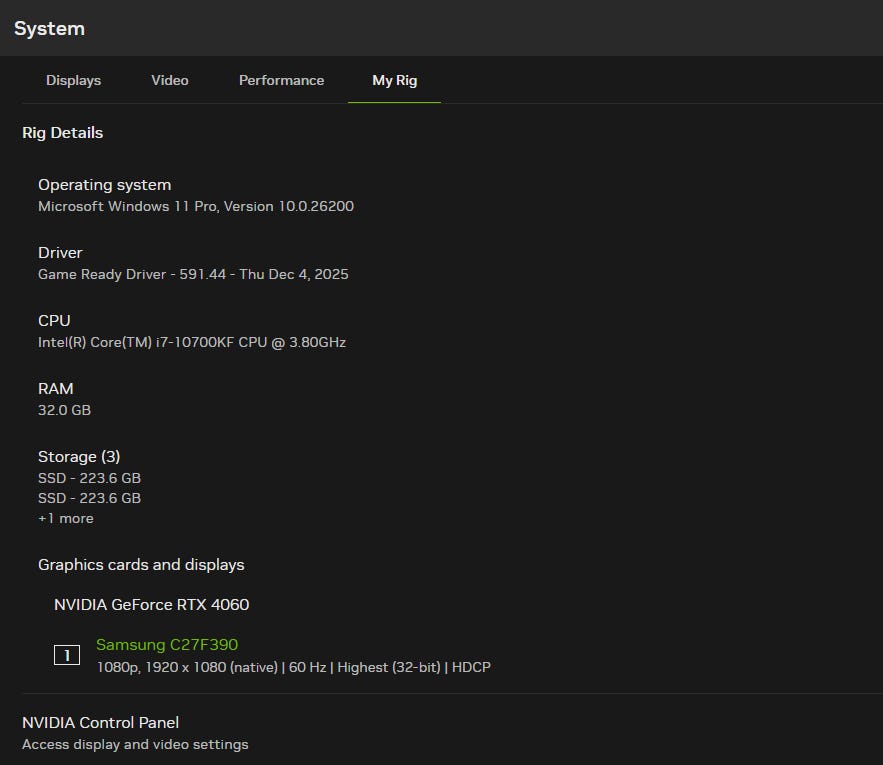Select 'NVIDIA GeForce RTX 4060' text
This screenshot has width=883, height=765.
tap(151, 604)
